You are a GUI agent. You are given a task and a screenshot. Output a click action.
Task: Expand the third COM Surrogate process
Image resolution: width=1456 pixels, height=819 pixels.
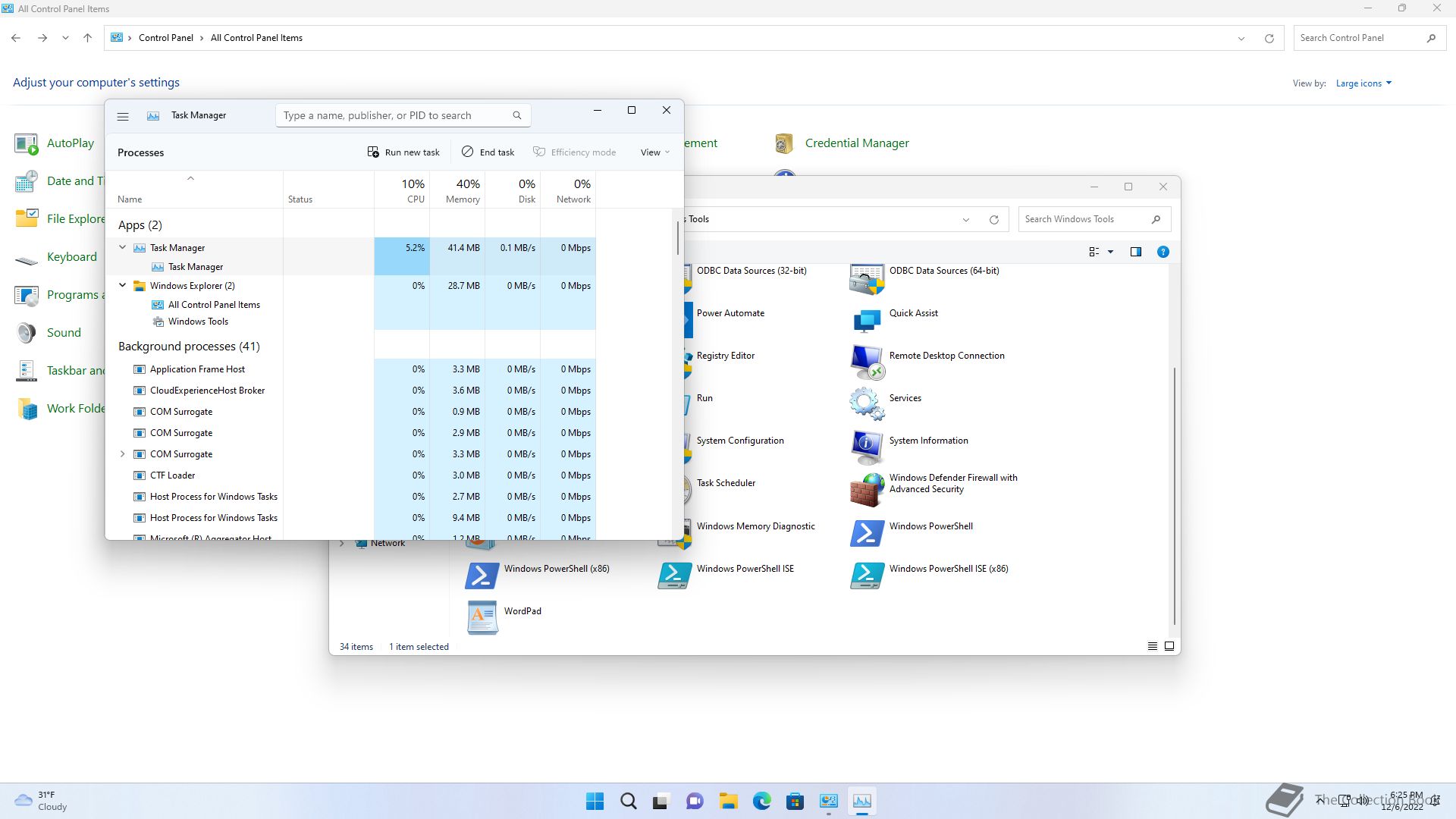coord(122,453)
